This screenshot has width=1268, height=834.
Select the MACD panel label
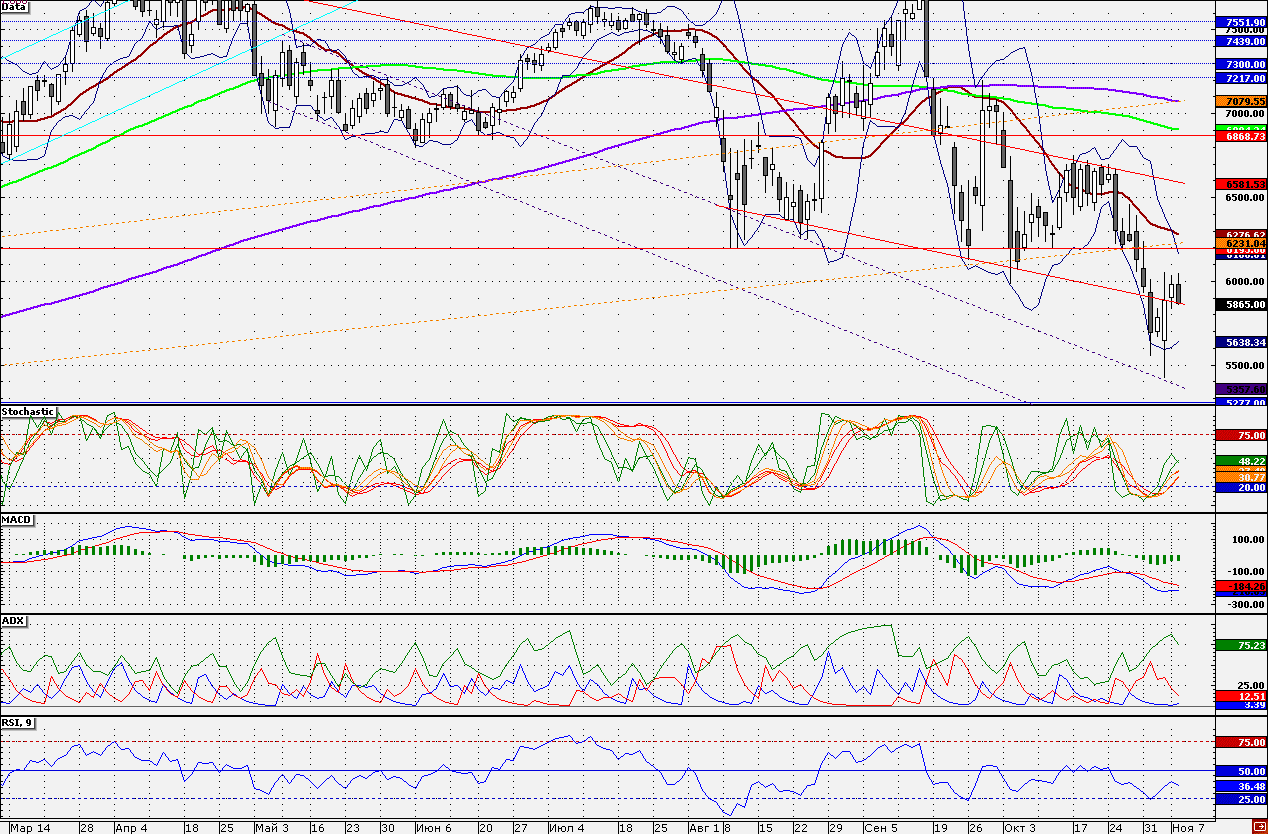pos(16,521)
